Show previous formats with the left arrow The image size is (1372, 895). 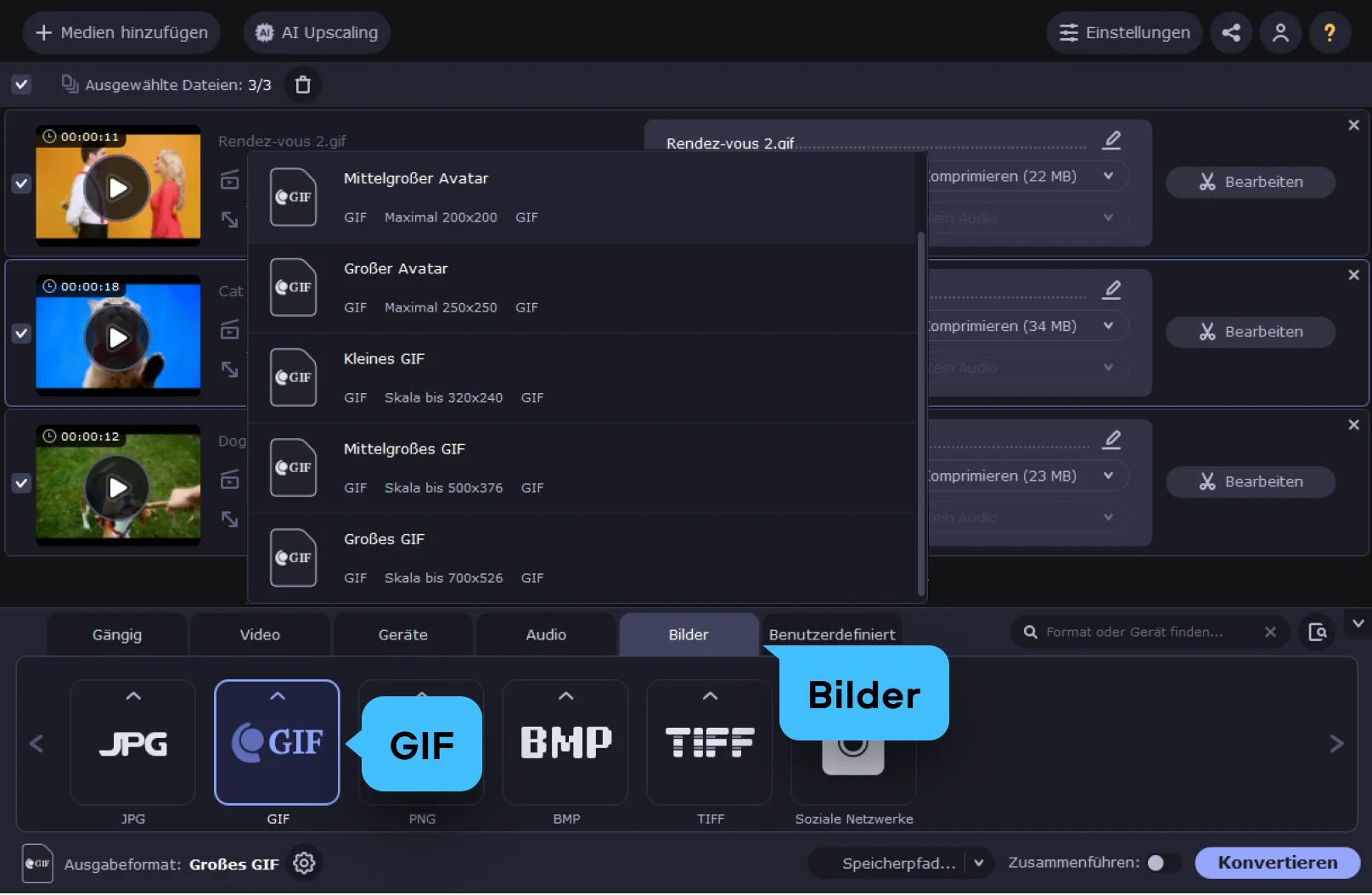click(37, 745)
